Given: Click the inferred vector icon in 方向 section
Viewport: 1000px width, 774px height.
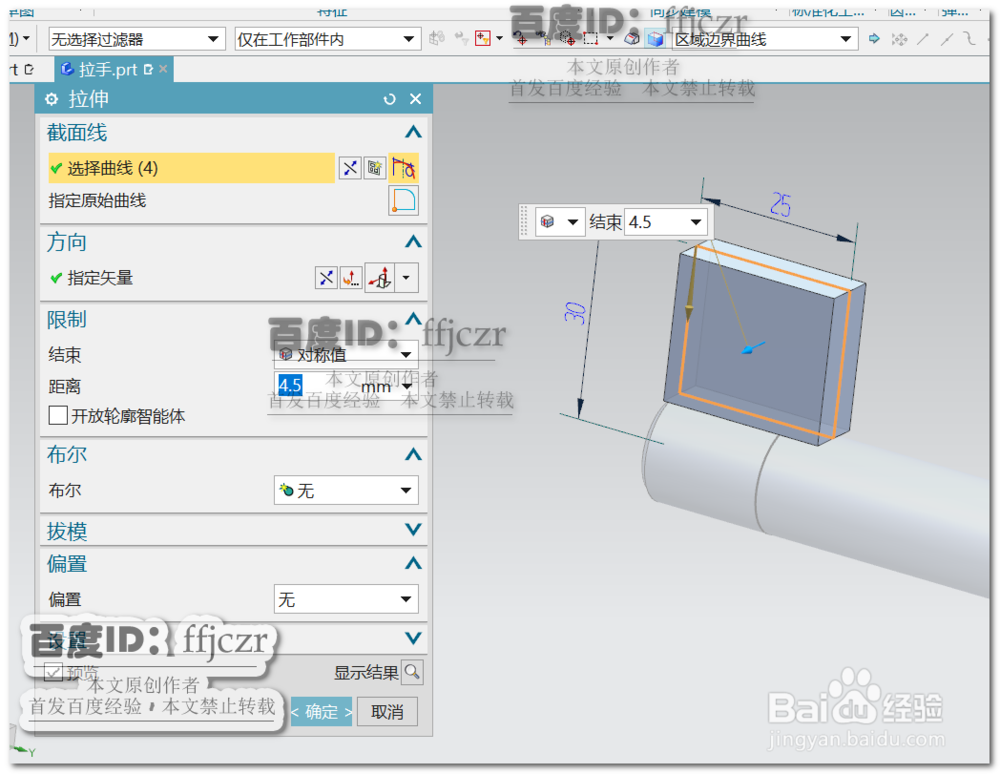Looking at the screenshot, I should click(x=381, y=278).
